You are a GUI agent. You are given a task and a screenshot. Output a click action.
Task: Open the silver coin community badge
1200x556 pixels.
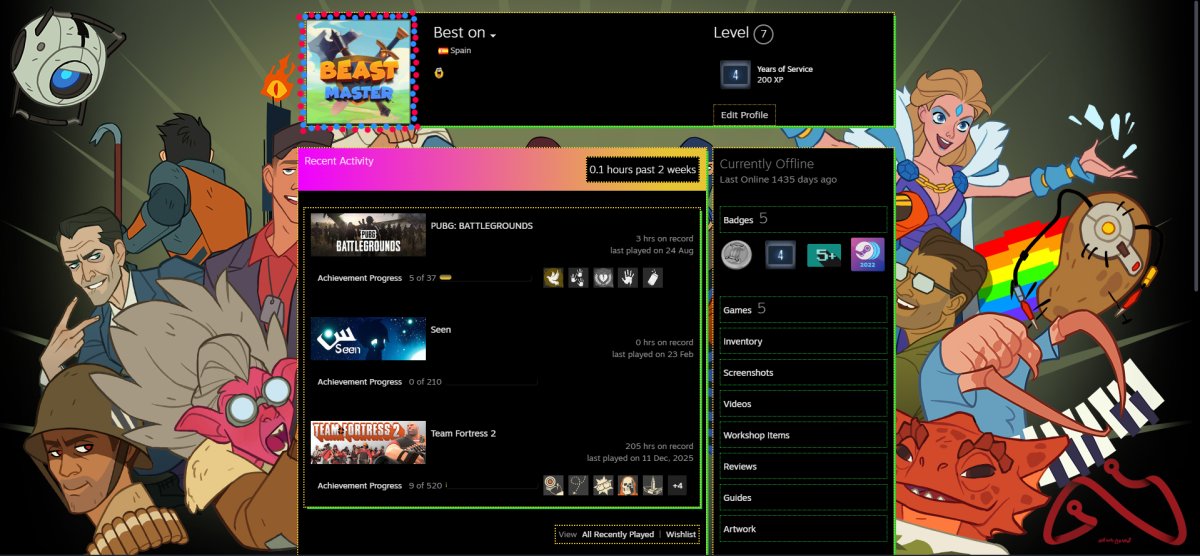(x=737, y=255)
